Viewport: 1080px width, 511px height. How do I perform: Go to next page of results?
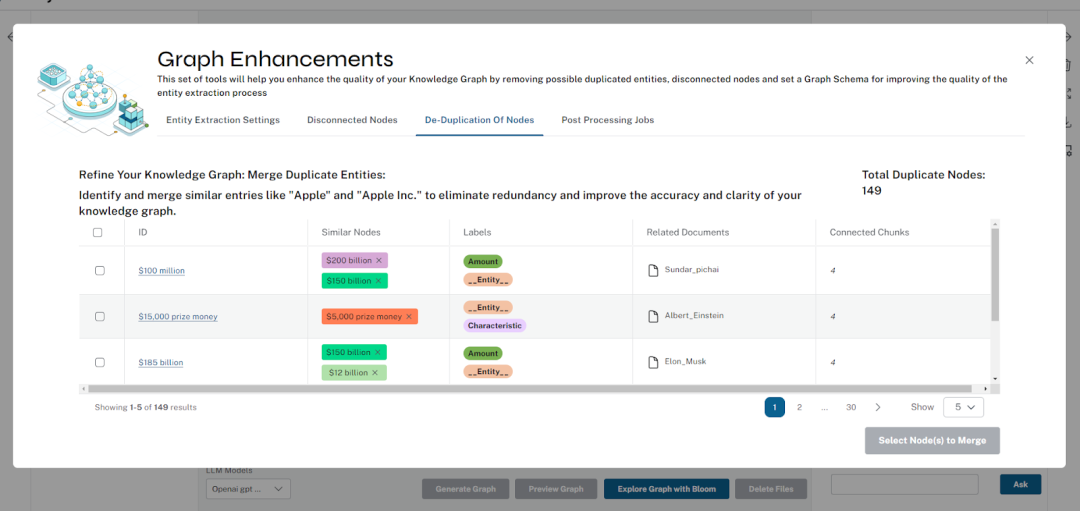pos(878,407)
